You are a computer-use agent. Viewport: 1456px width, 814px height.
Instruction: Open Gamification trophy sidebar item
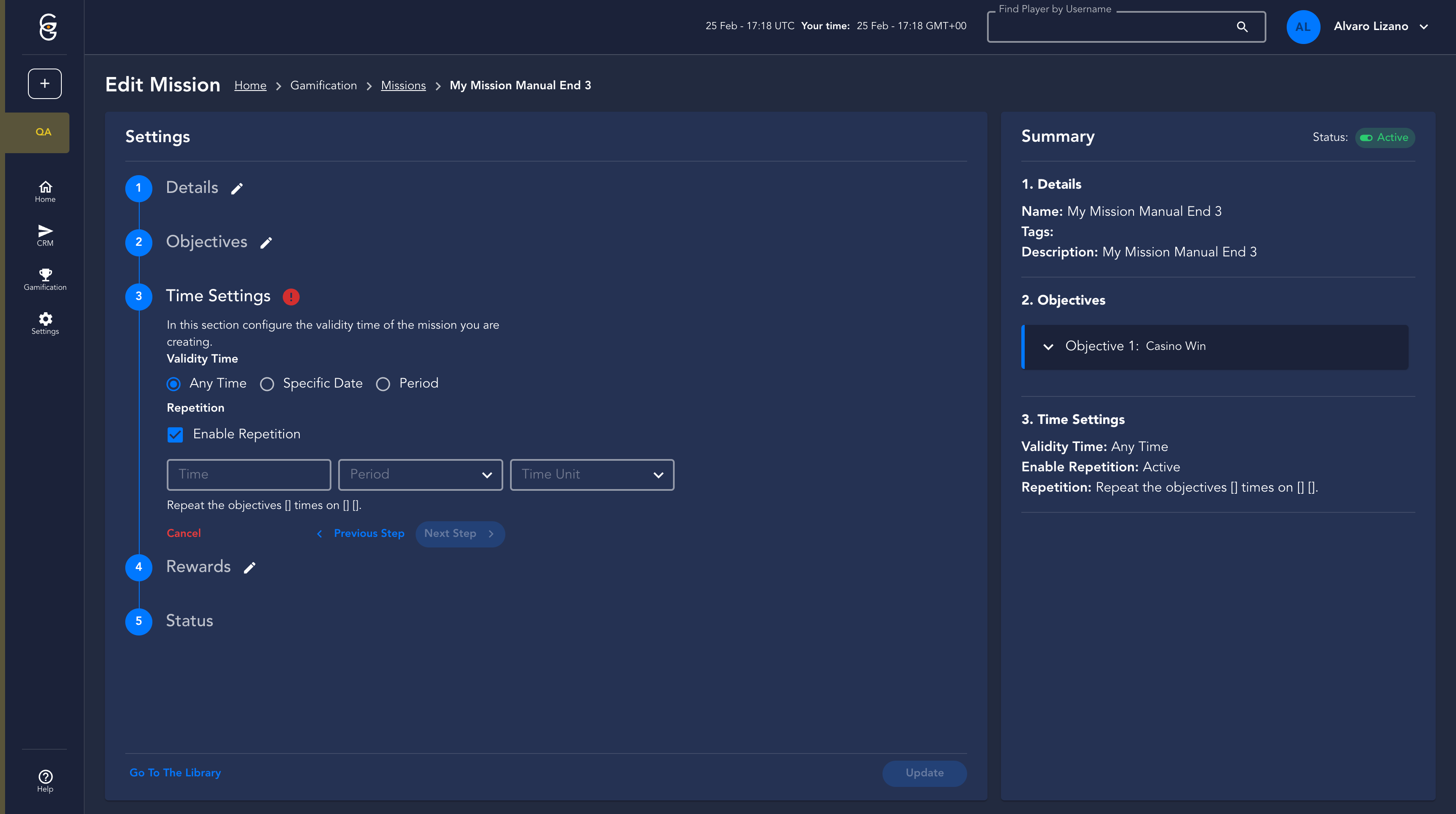pyautogui.click(x=45, y=279)
